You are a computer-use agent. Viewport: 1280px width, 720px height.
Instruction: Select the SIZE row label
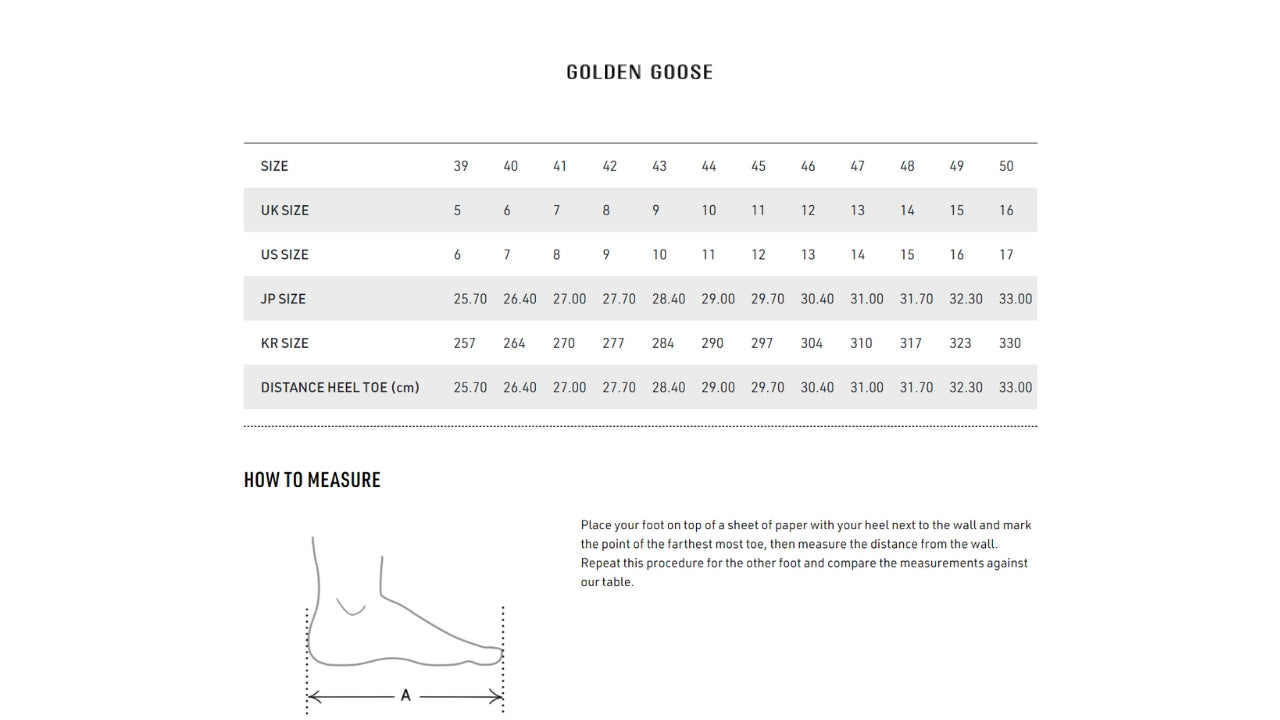[x=274, y=166]
